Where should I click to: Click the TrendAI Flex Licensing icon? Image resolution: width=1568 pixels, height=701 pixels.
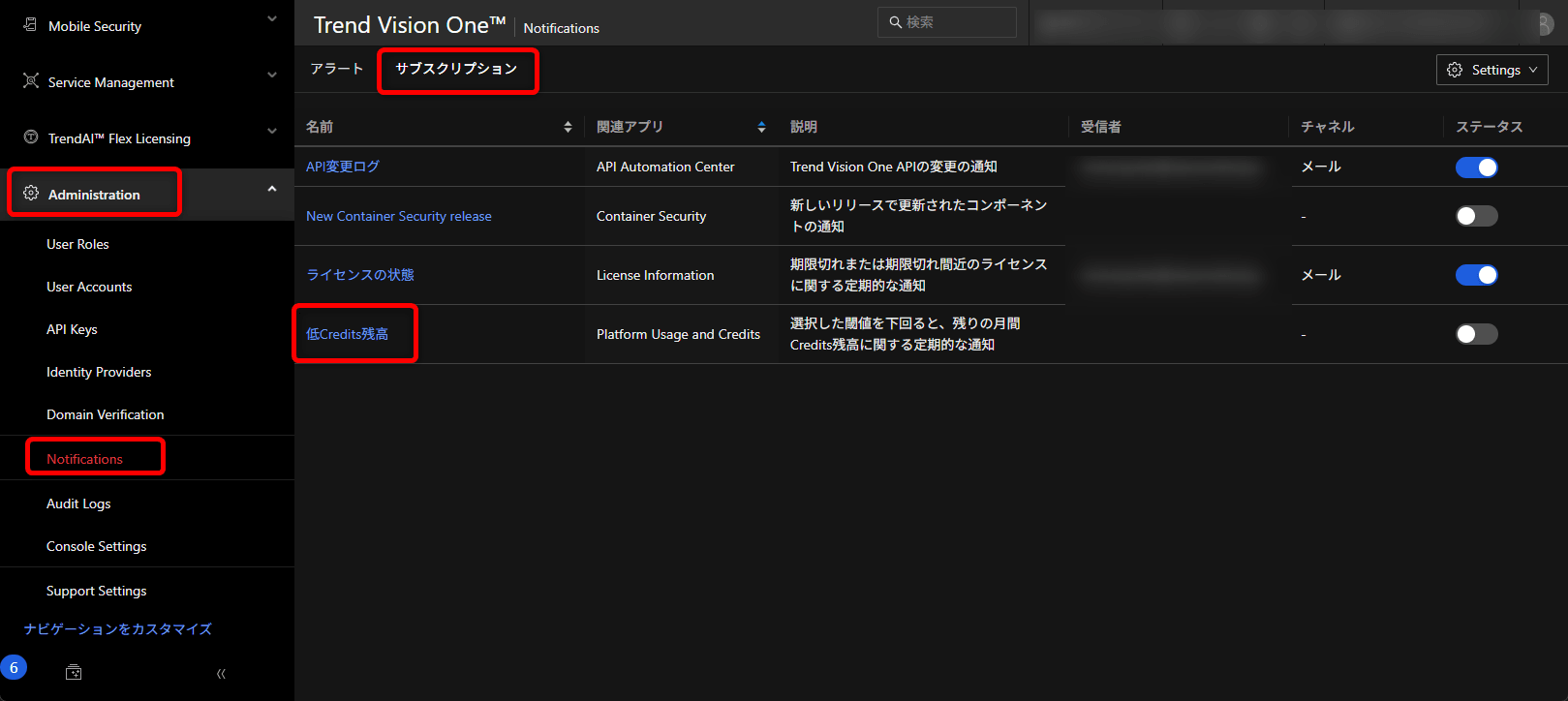point(31,137)
